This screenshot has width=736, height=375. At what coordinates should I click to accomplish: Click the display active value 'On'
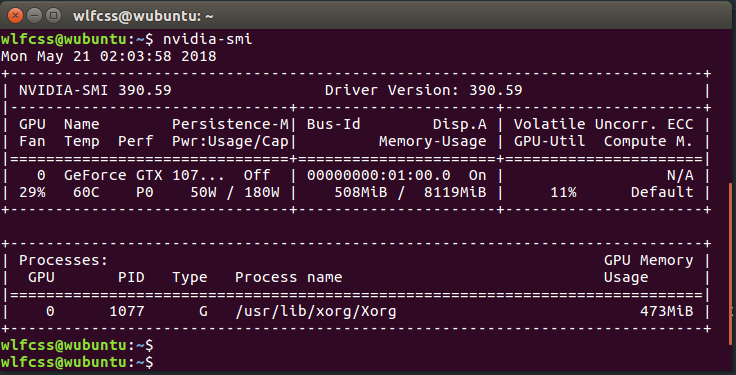477,176
